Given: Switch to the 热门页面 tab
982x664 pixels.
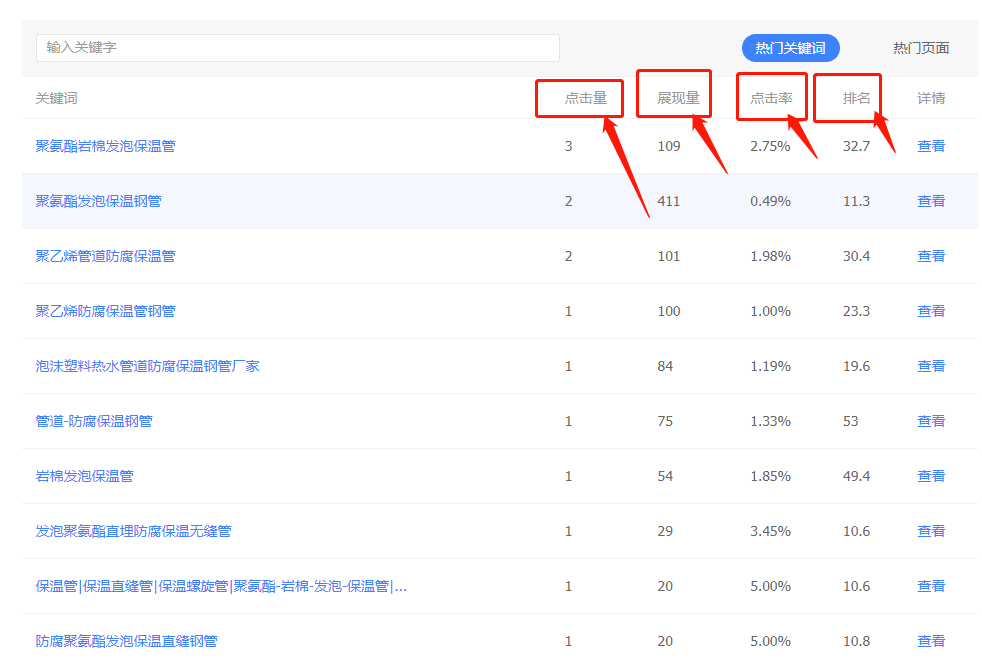Looking at the screenshot, I should (x=921, y=48).
